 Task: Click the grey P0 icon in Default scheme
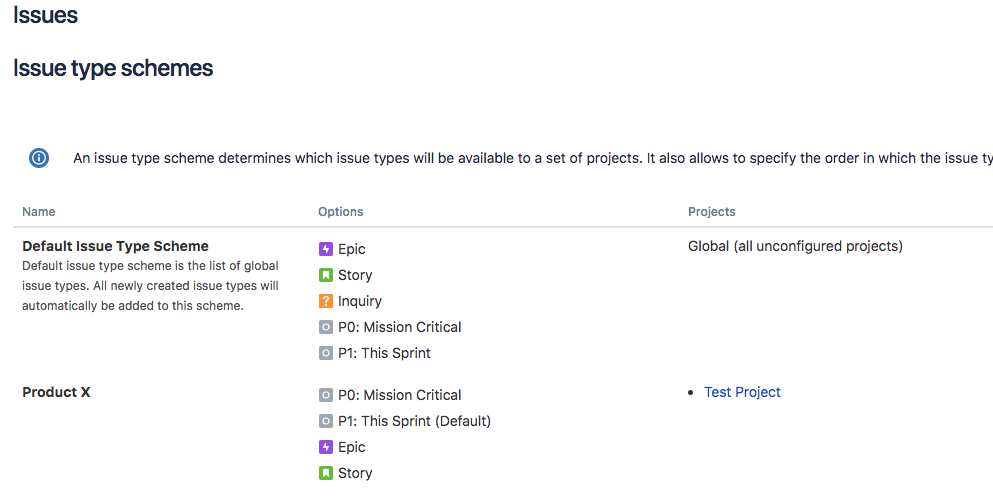[326, 327]
